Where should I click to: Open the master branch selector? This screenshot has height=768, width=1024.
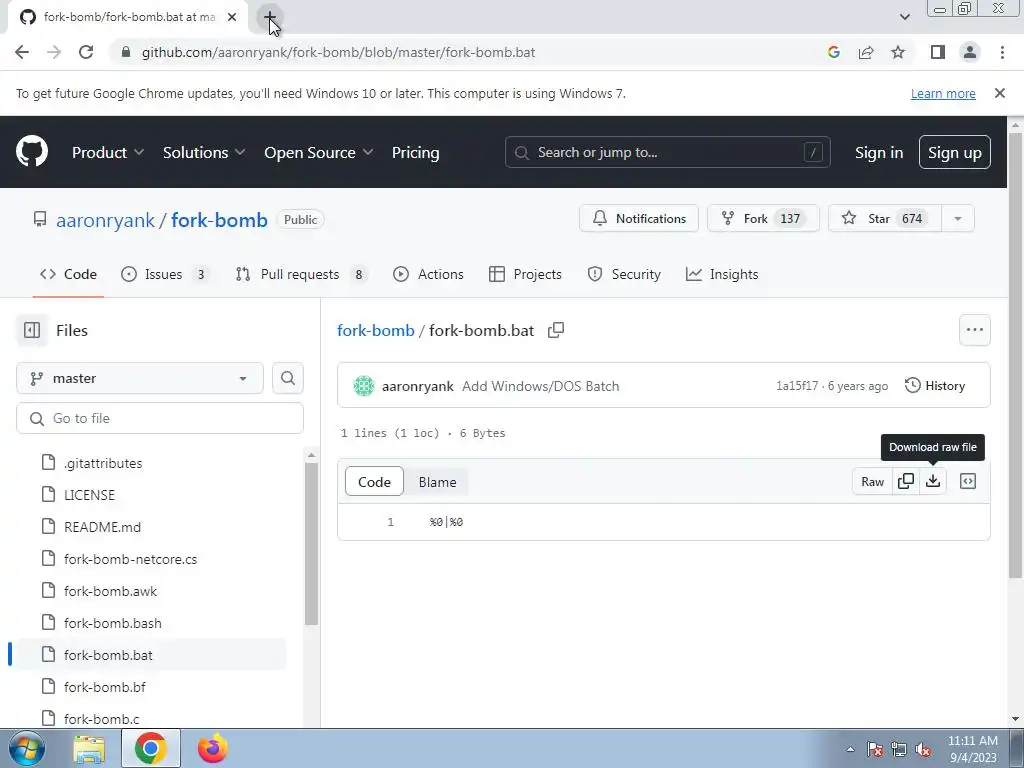pos(140,378)
